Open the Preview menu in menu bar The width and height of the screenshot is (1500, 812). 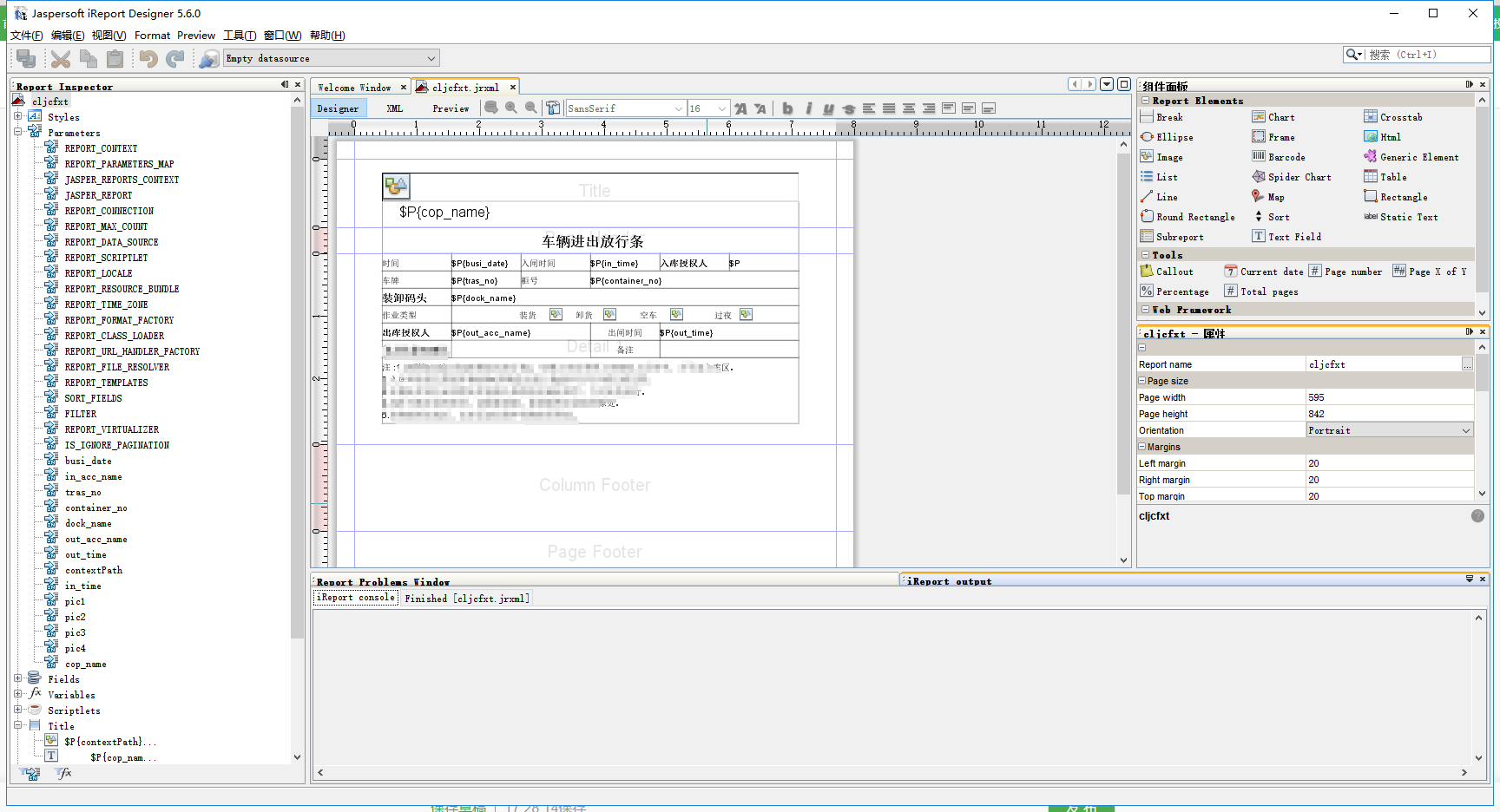click(196, 36)
